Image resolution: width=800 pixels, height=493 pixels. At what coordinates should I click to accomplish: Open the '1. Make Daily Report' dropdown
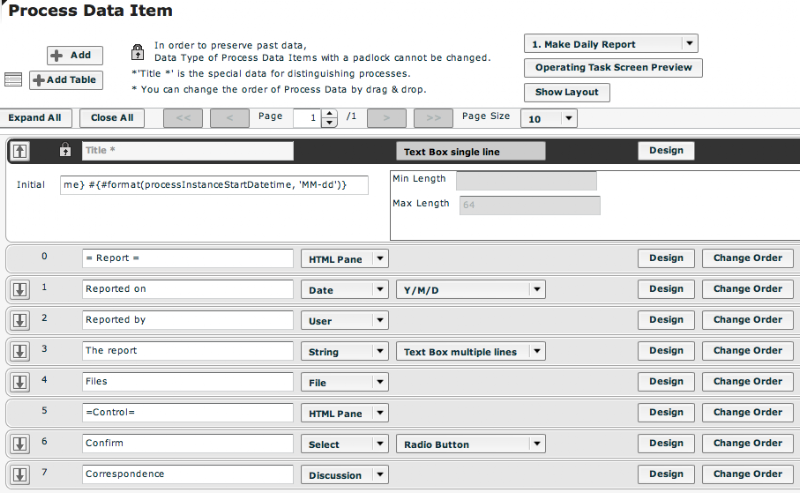(611, 44)
